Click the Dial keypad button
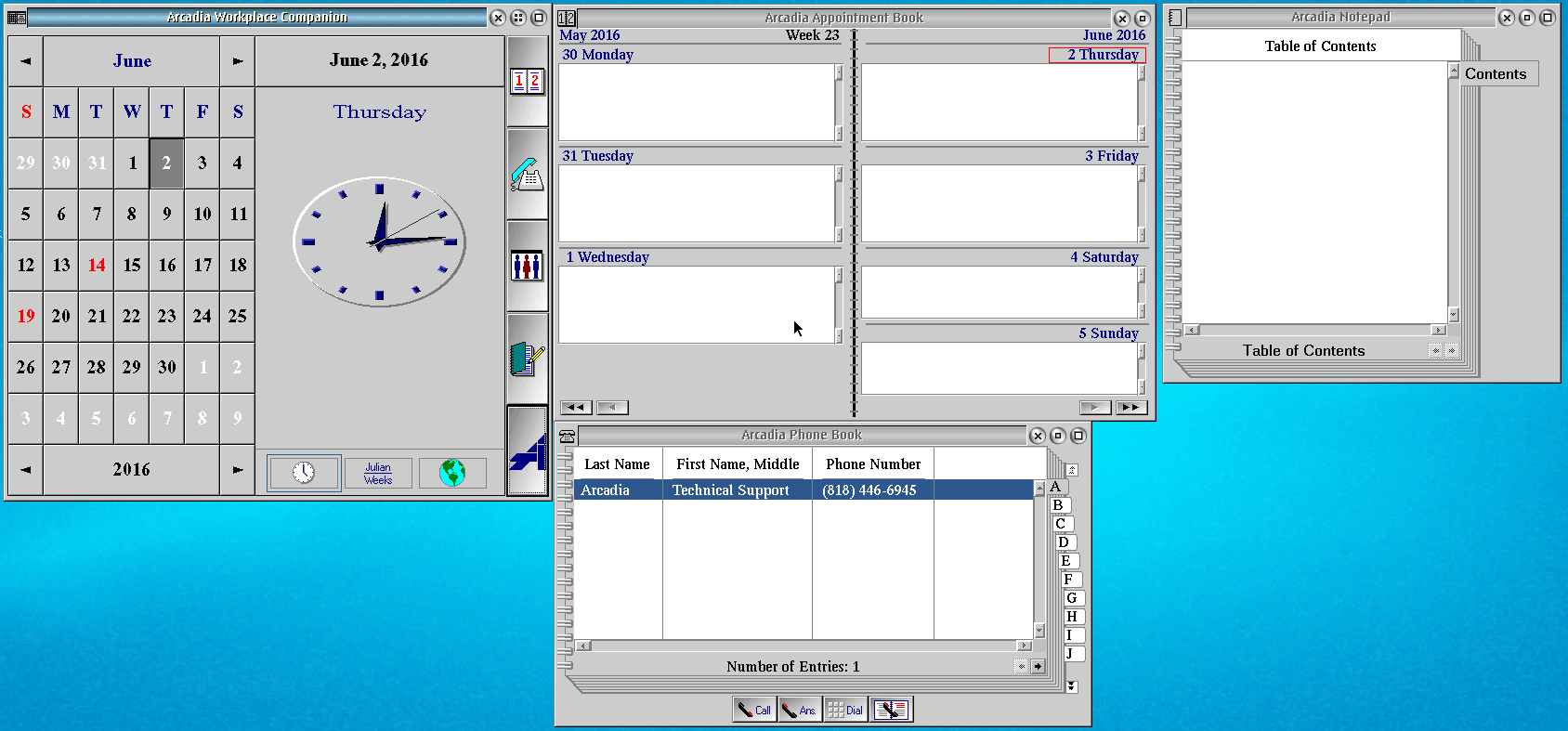The height and width of the screenshot is (731, 1568). (844, 710)
